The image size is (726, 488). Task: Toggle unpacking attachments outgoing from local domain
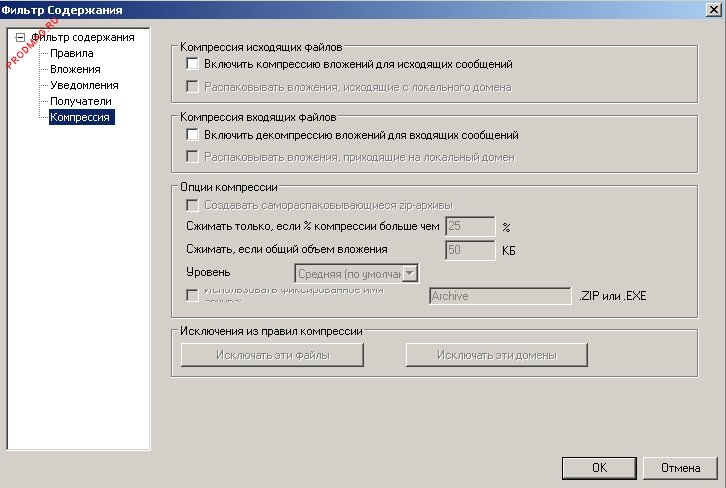193,87
